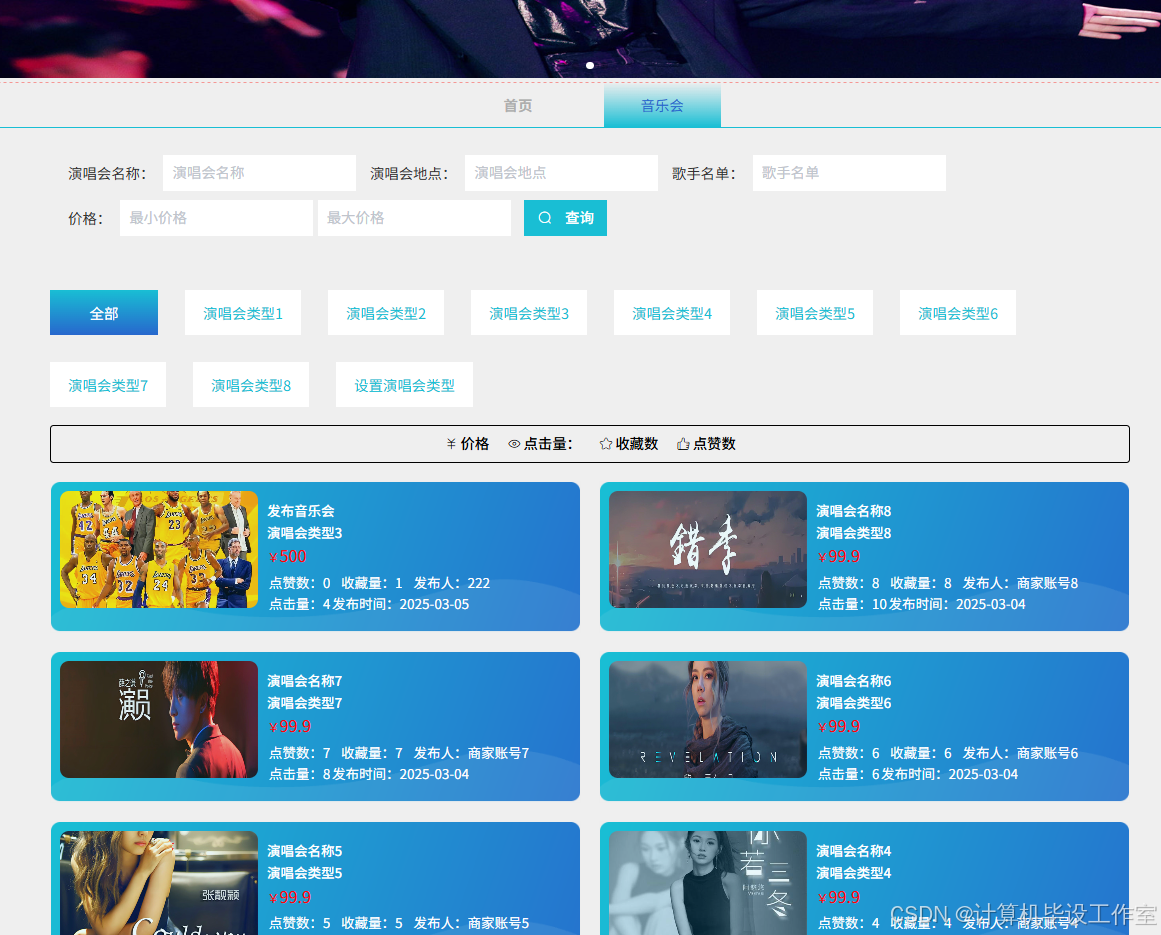Click the 演唱会名称6 title
The height and width of the screenshot is (935, 1161).
pos(854,681)
